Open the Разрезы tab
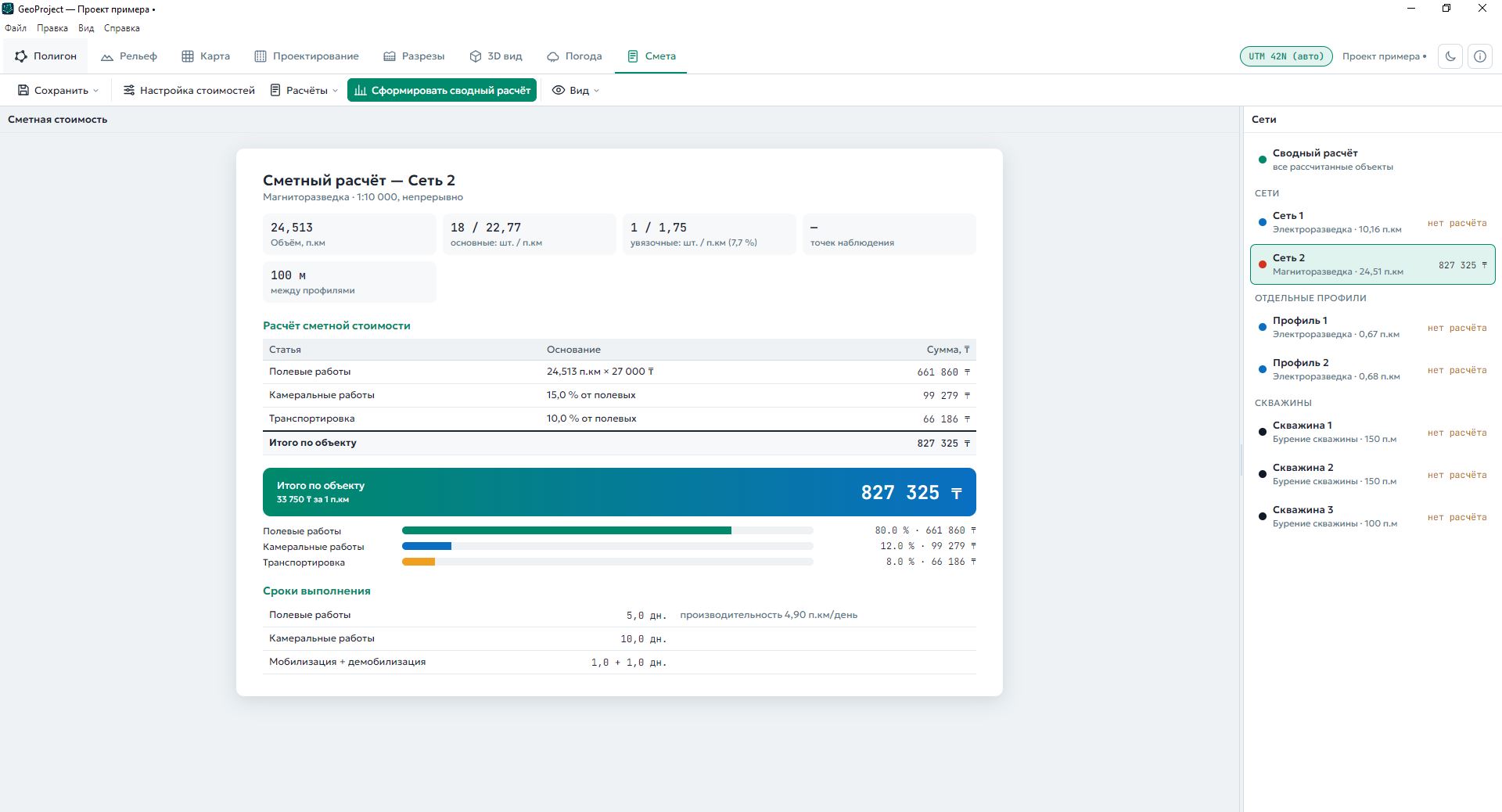 pyautogui.click(x=414, y=56)
